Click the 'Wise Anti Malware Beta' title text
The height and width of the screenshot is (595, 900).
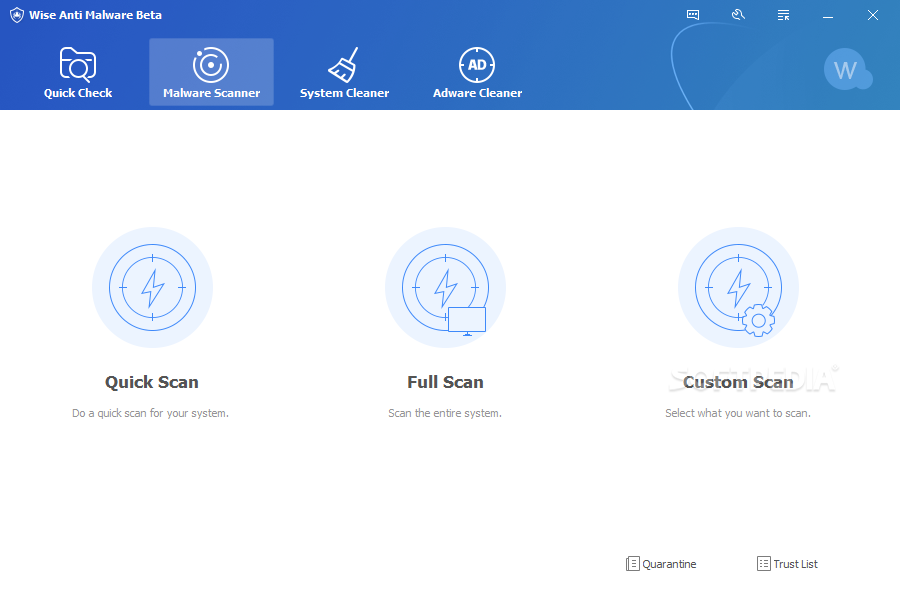(95, 15)
